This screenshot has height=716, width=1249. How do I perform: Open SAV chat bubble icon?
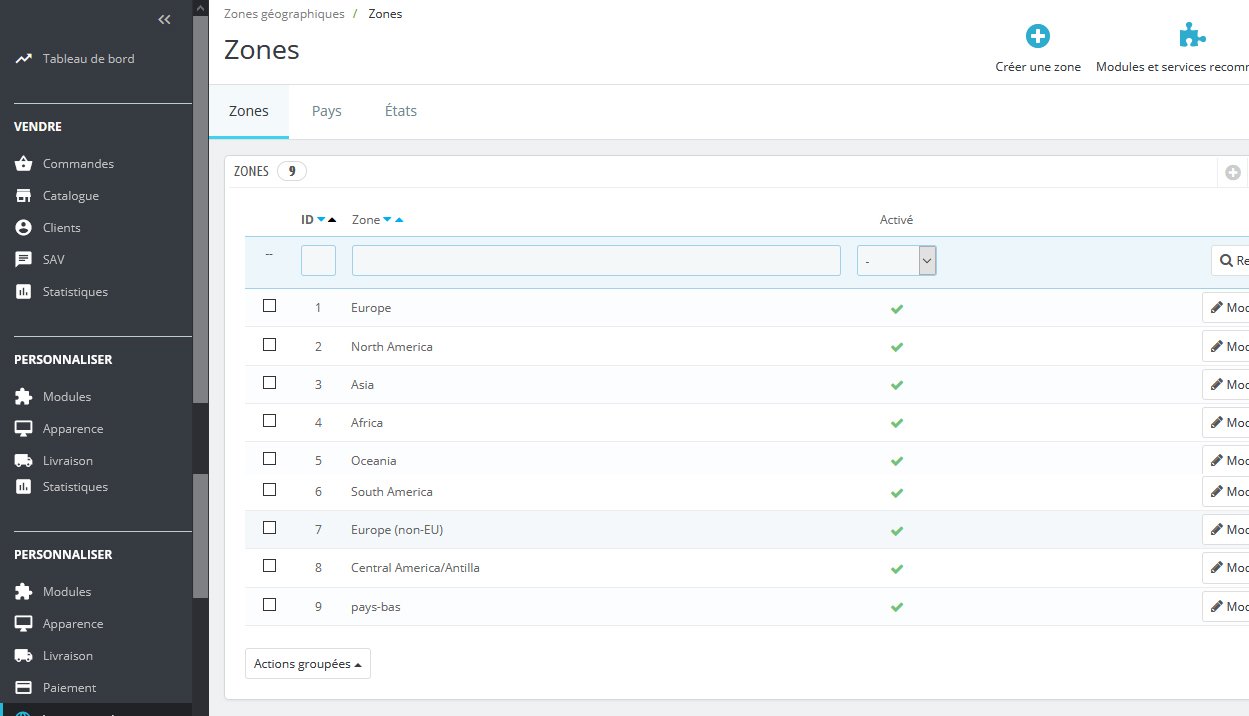click(24, 260)
